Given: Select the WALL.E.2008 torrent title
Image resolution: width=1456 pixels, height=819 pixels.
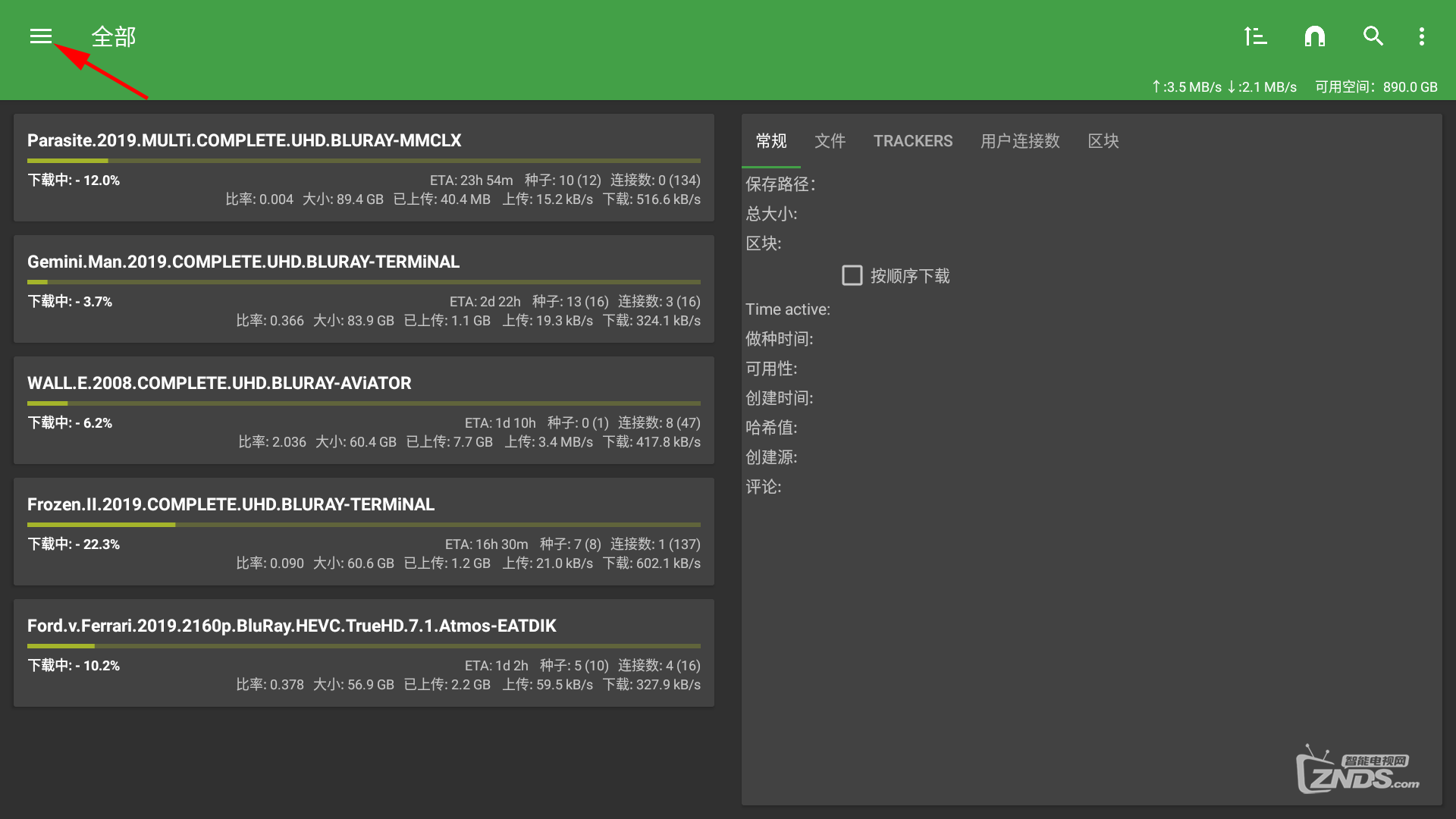Looking at the screenshot, I should pos(219,383).
